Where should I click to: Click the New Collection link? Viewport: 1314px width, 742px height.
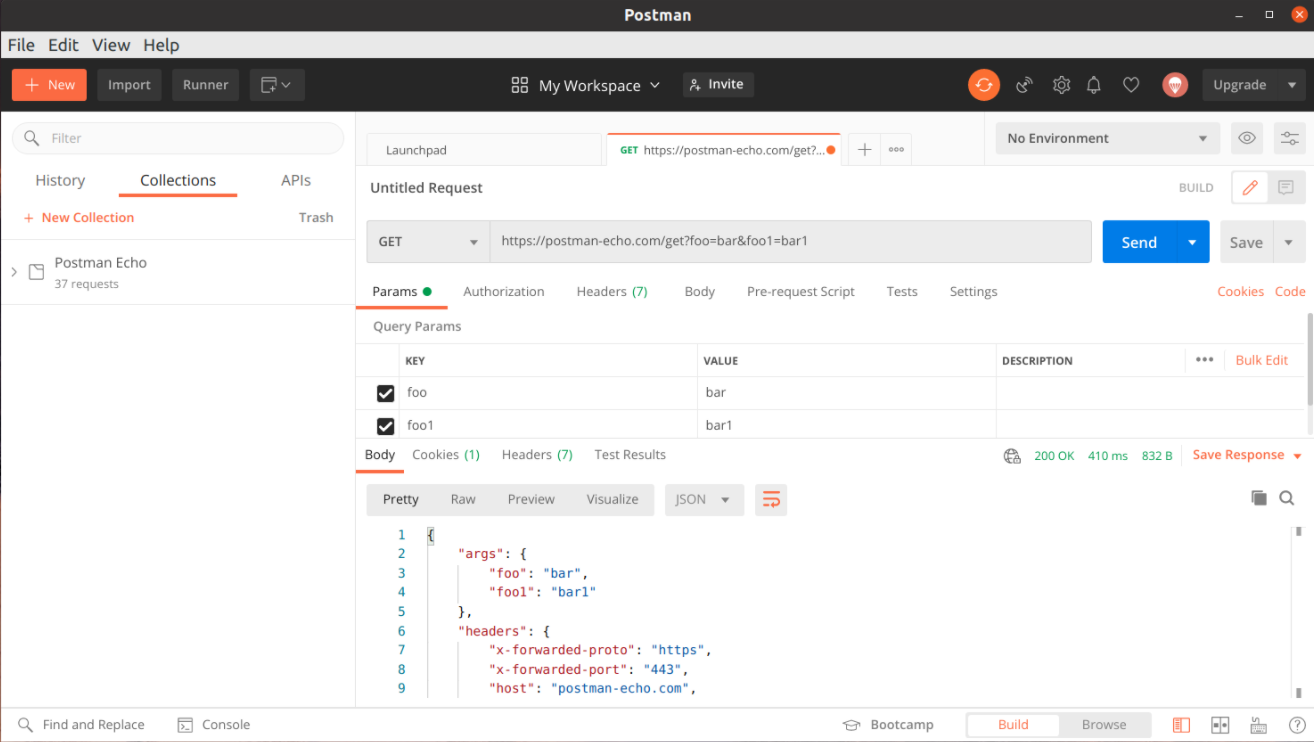point(87,218)
